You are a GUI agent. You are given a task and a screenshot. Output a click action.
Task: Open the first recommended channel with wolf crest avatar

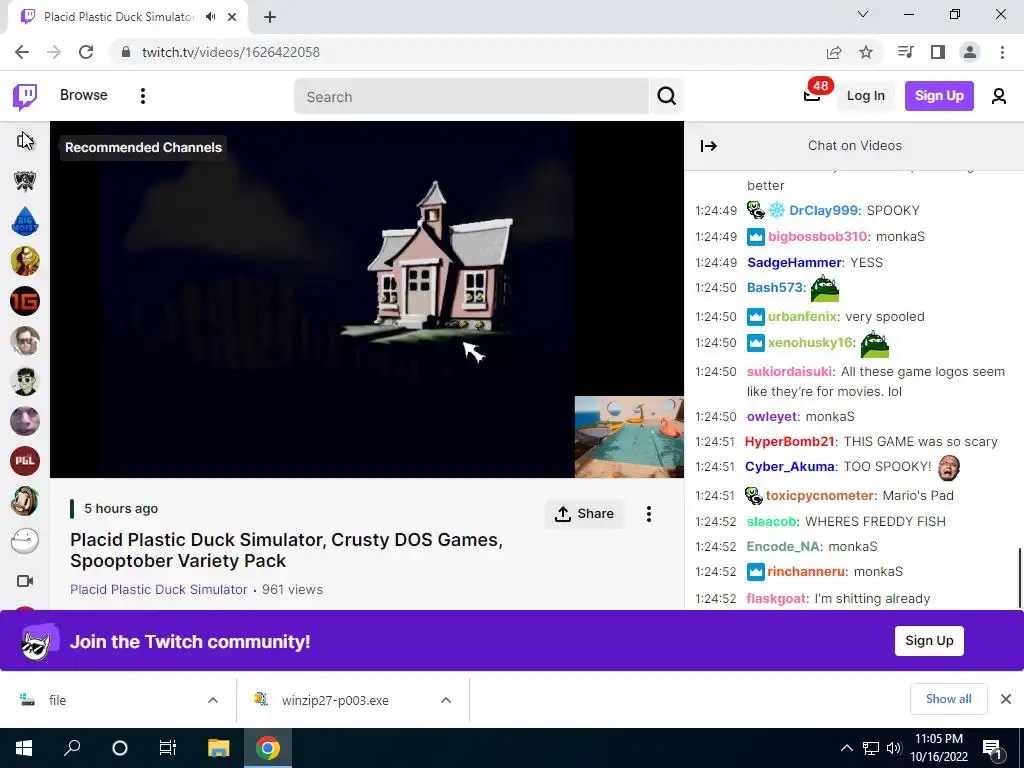[x=25, y=181]
